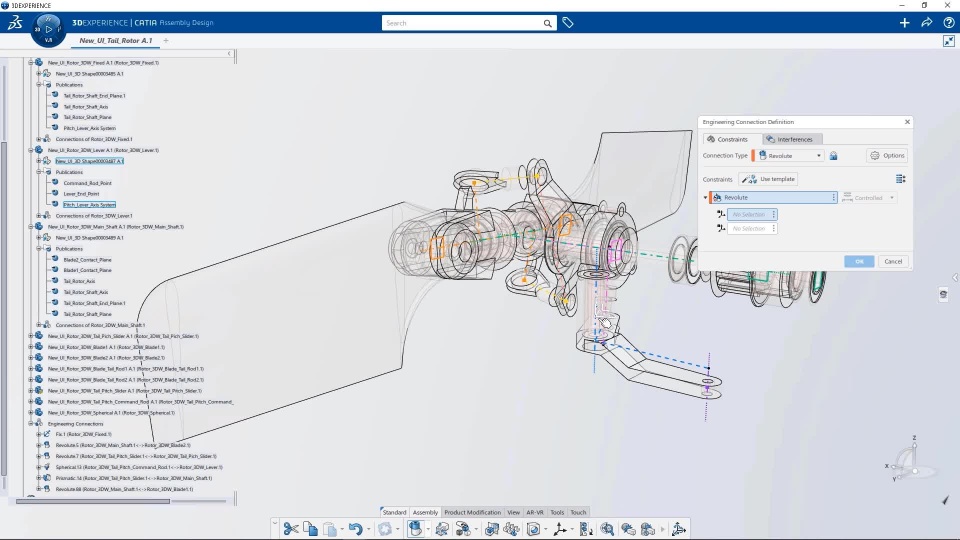Viewport: 960px width, 540px height.
Task: Collapse the New_UI_Rotor_3DW_Fixed A.1 tree node
Action: tap(30, 62)
